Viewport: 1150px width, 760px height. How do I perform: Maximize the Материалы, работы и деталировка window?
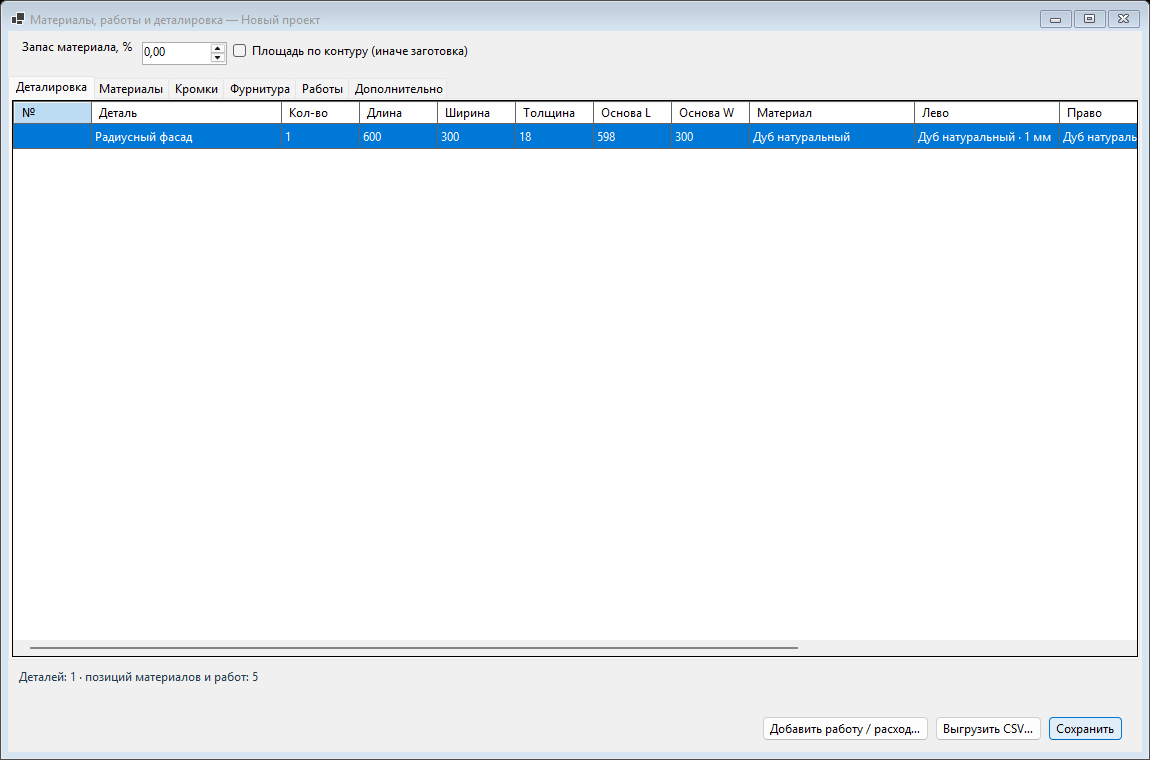tap(1090, 19)
